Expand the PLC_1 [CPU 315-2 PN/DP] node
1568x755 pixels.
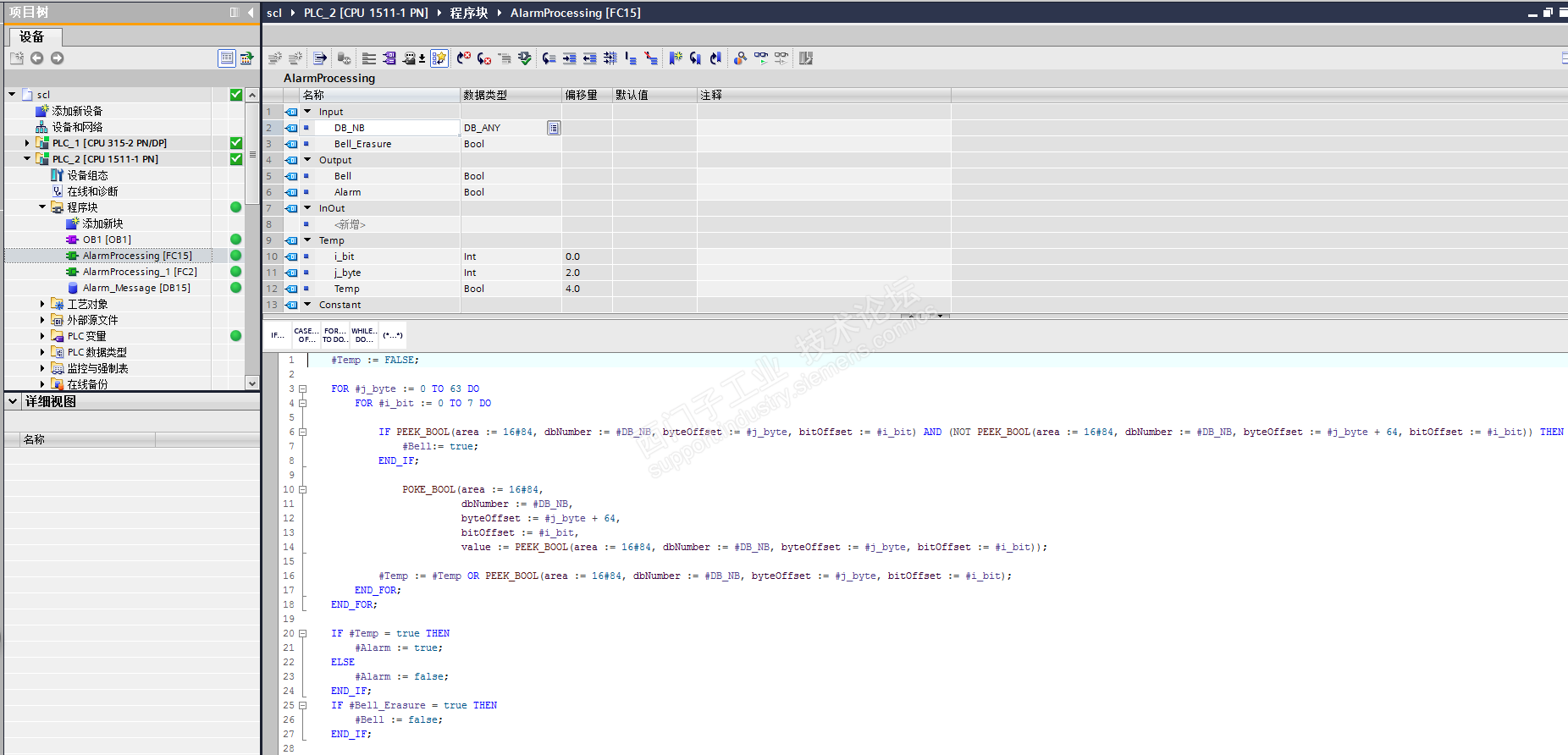pyautogui.click(x=27, y=143)
